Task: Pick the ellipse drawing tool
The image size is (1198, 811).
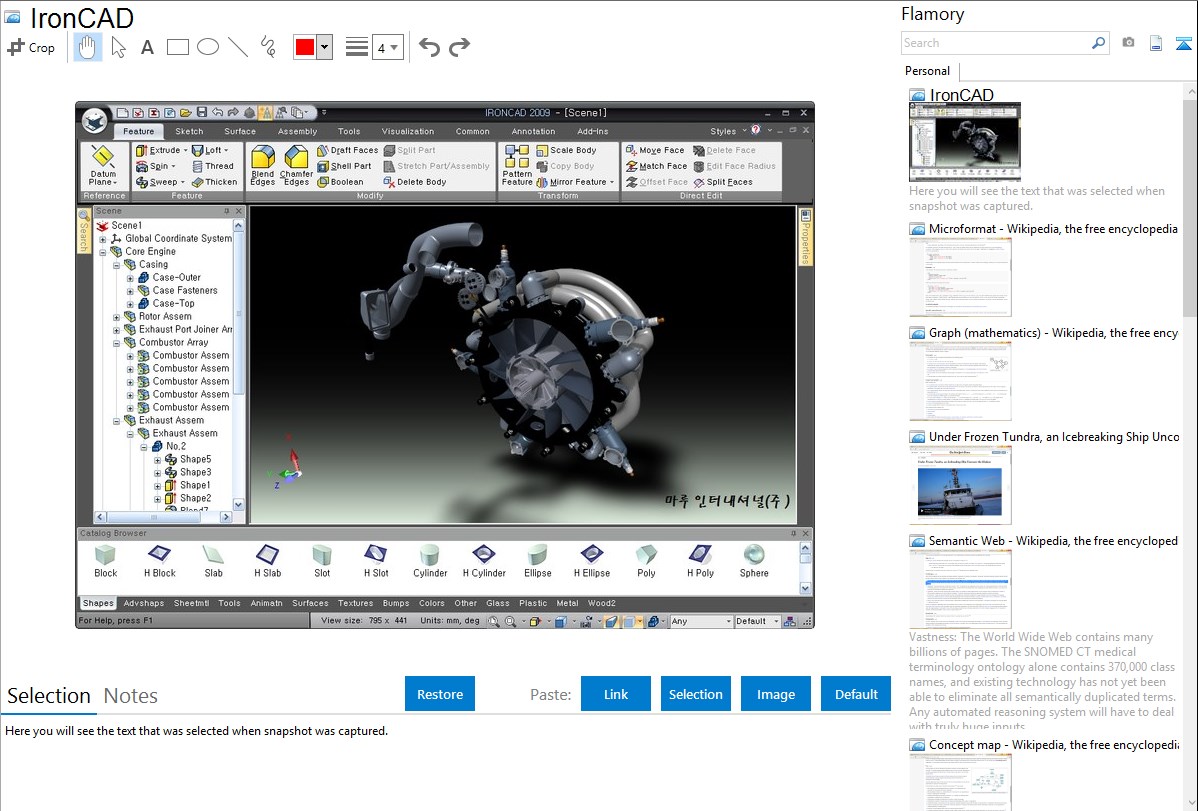Action: [x=208, y=47]
